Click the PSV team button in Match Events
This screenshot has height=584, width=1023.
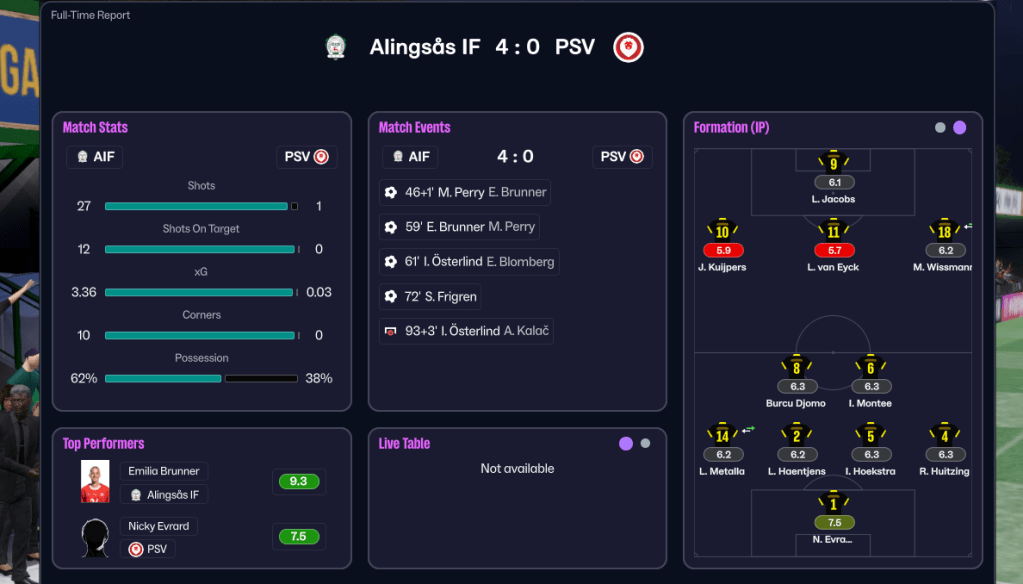[623, 157]
